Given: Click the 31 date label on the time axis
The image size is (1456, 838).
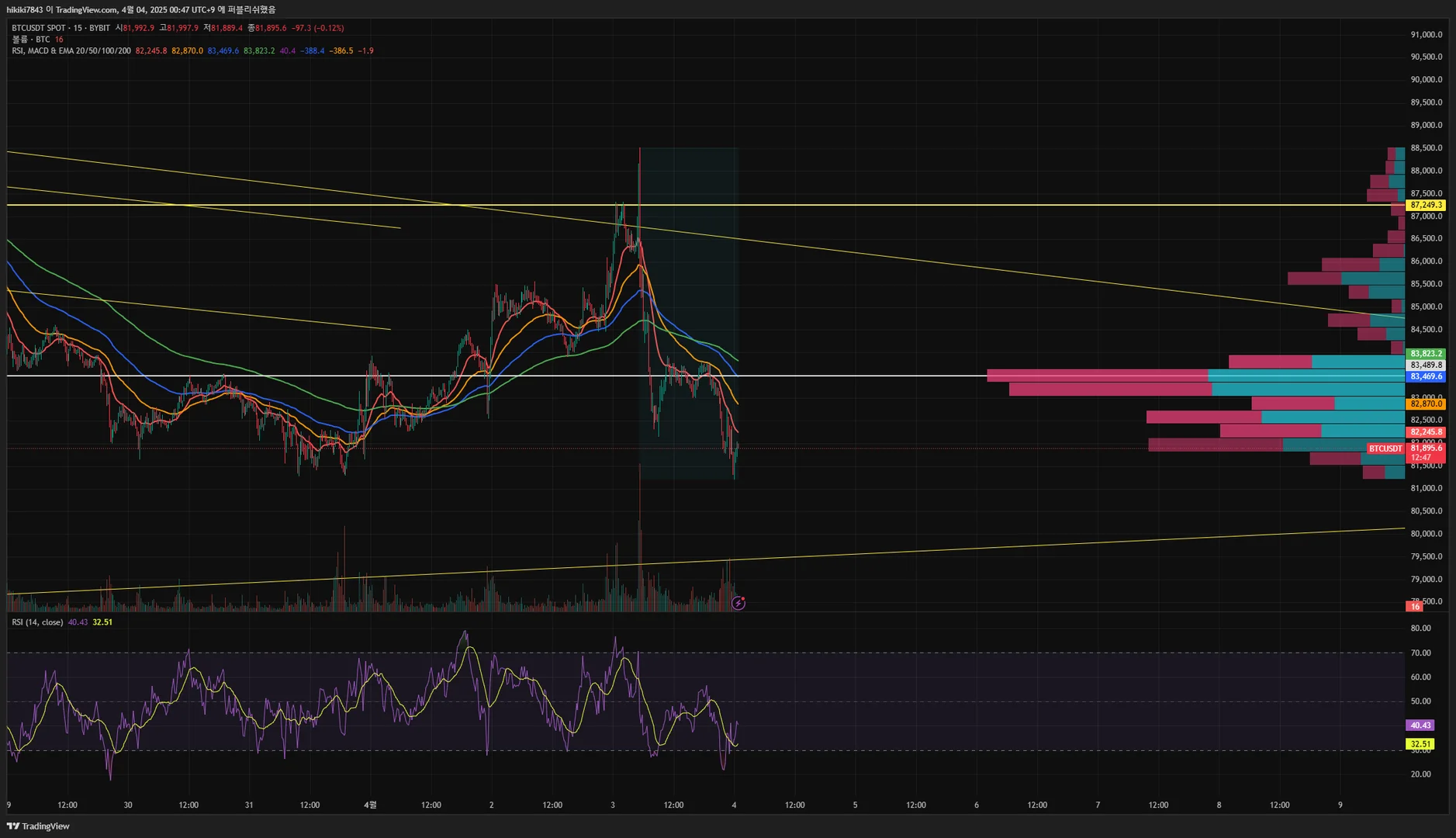Looking at the screenshot, I should (249, 805).
